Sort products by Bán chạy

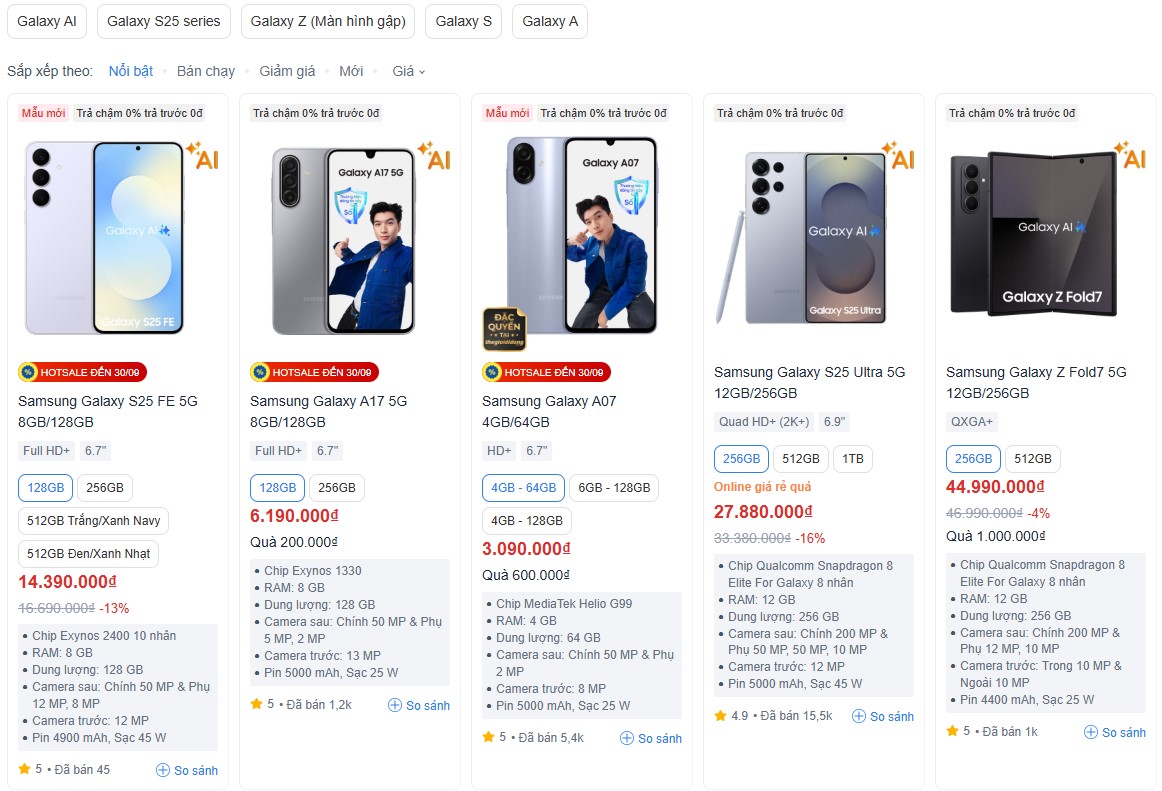[x=206, y=71]
